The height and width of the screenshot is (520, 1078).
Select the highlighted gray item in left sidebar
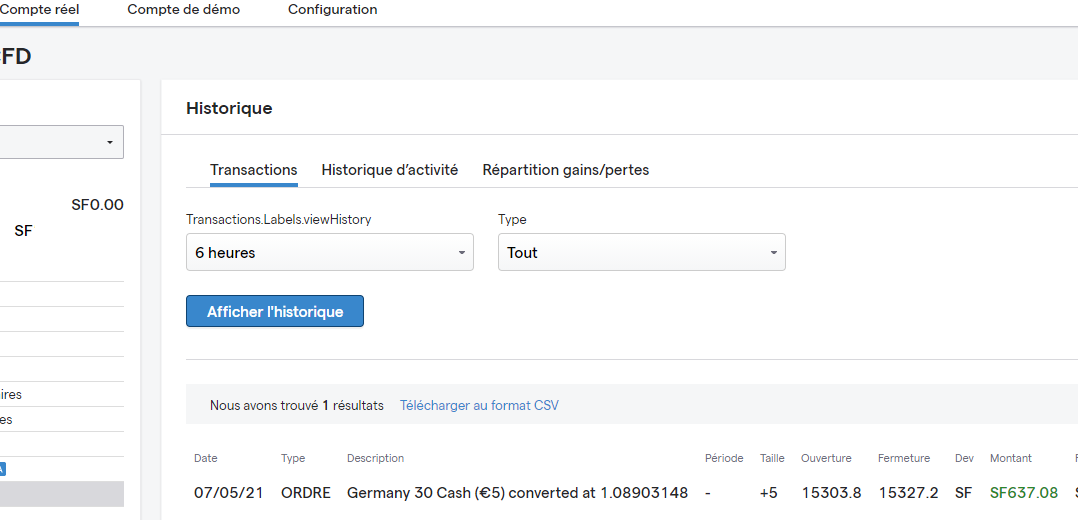(x=62, y=494)
